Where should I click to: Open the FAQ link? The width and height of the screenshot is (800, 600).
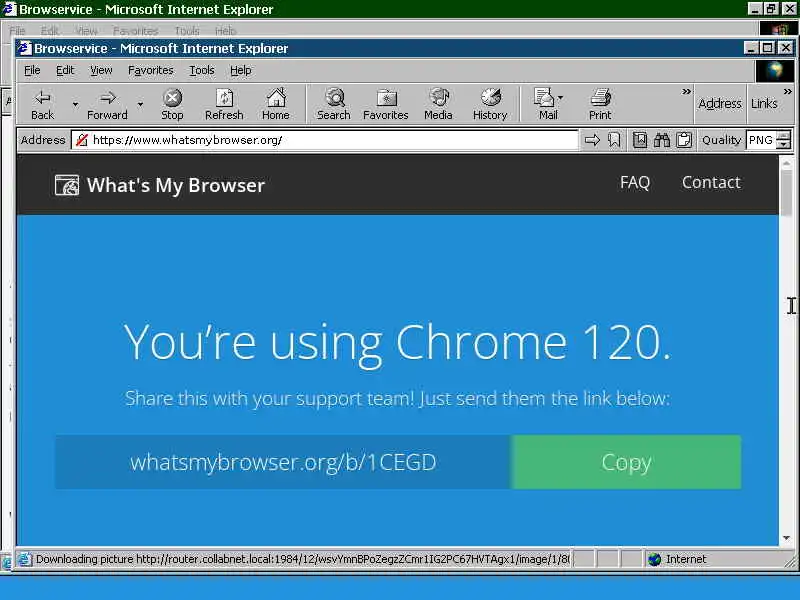coord(635,183)
